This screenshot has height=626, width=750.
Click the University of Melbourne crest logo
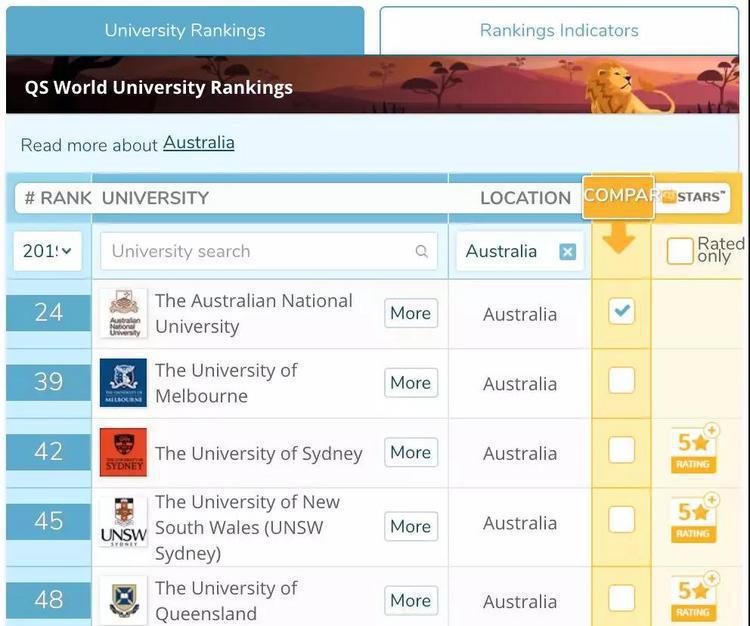point(123,383)
